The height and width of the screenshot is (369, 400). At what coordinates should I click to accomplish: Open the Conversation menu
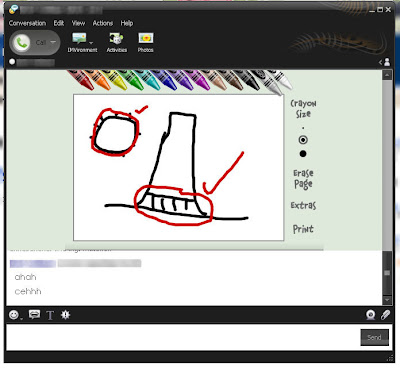pyautogui.click(x=27, y=23)
